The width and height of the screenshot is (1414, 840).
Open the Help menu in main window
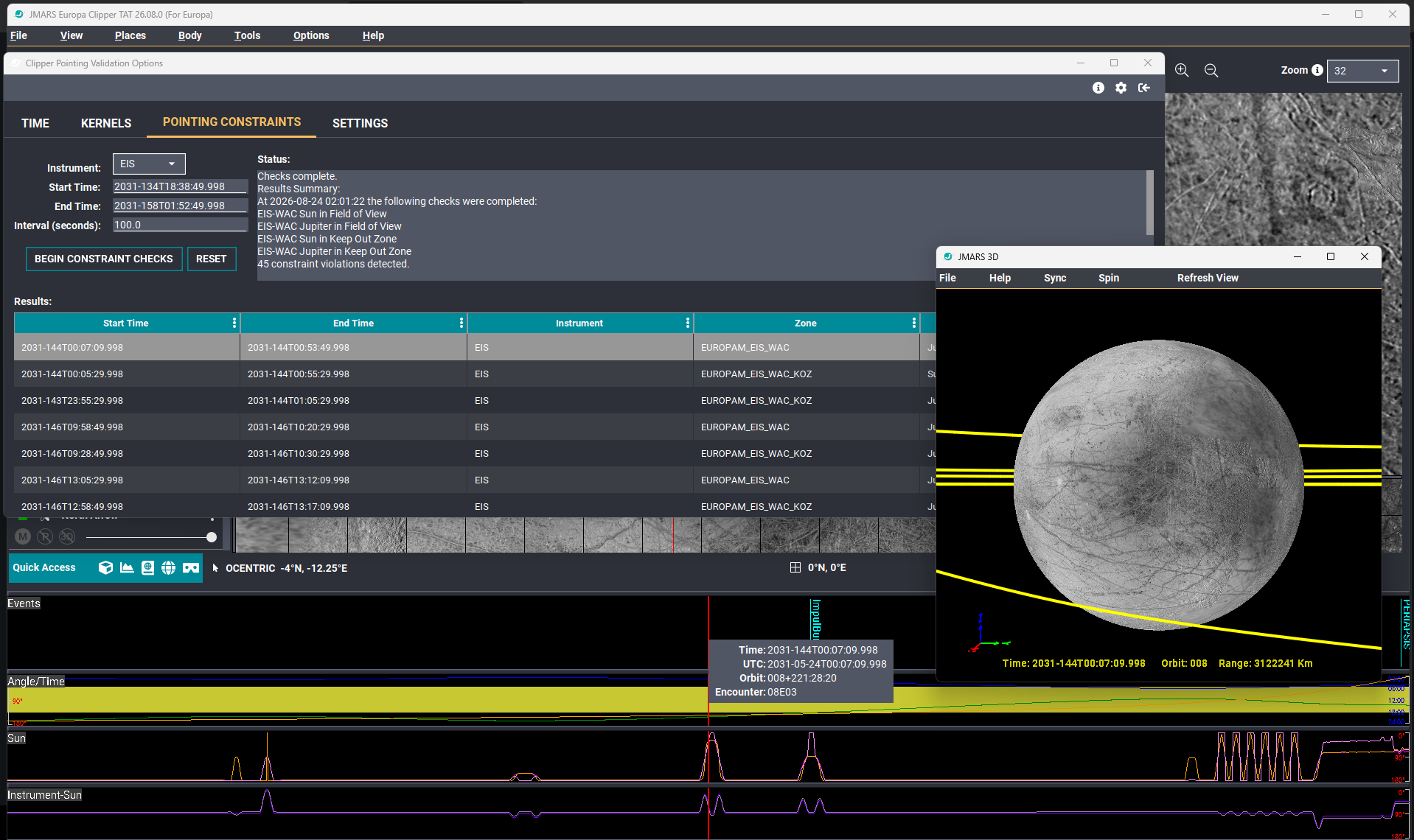click(373, 35)
